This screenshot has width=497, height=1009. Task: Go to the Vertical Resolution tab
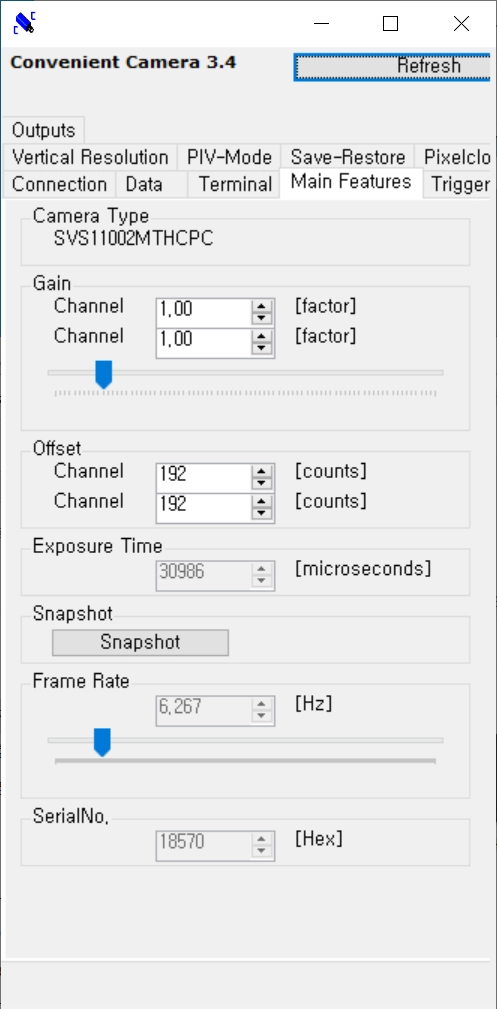coord(90,157)
